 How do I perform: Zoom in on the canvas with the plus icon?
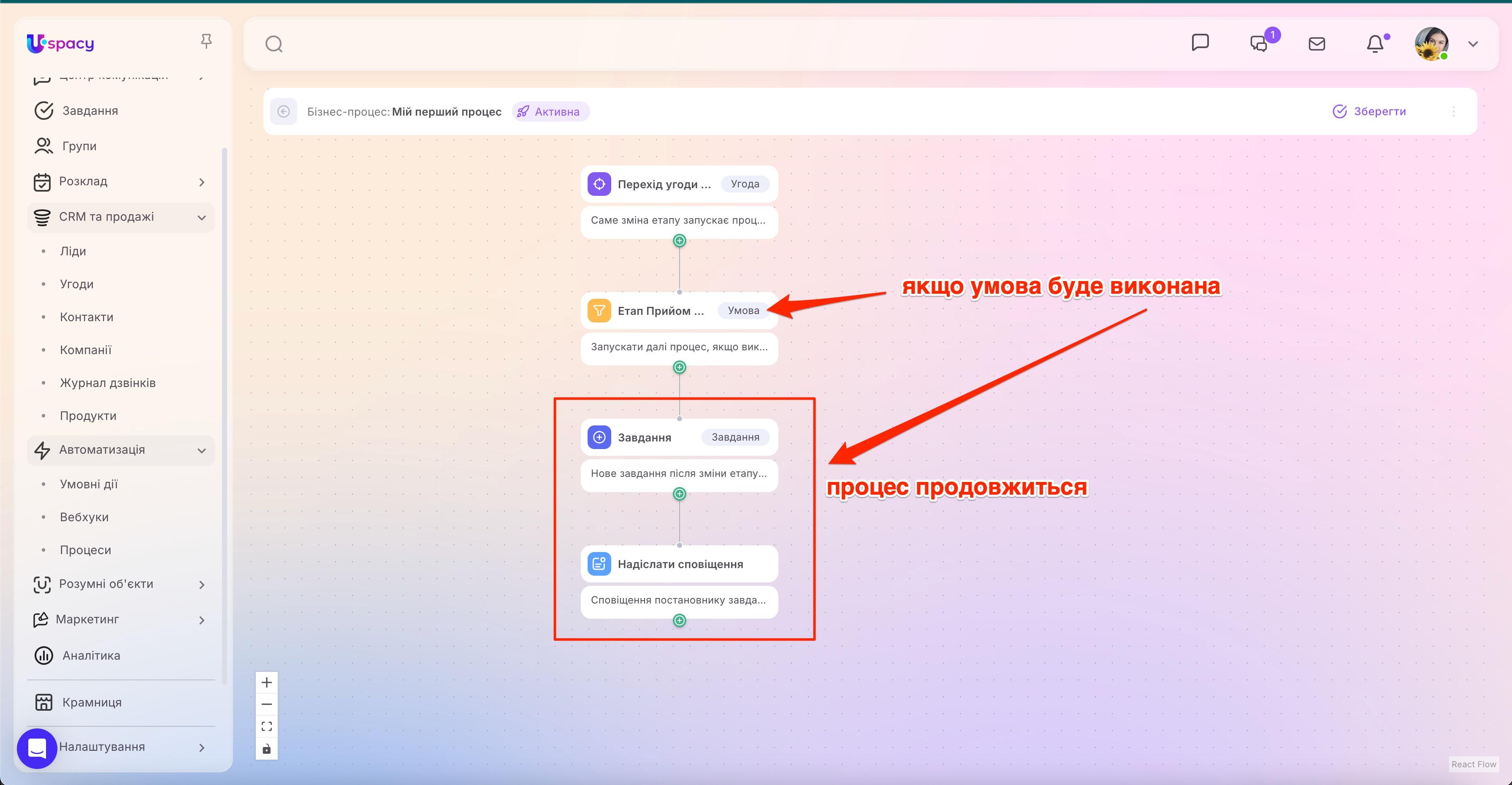(x=266, y=682)
